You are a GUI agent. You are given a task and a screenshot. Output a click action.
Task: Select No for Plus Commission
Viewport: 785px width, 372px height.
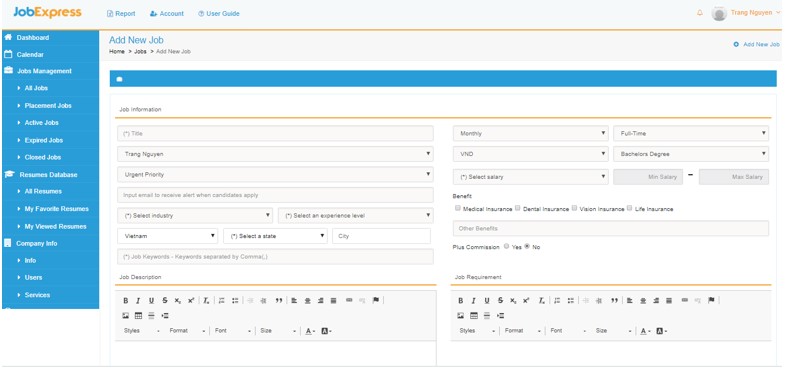click(x=527, y=246)
